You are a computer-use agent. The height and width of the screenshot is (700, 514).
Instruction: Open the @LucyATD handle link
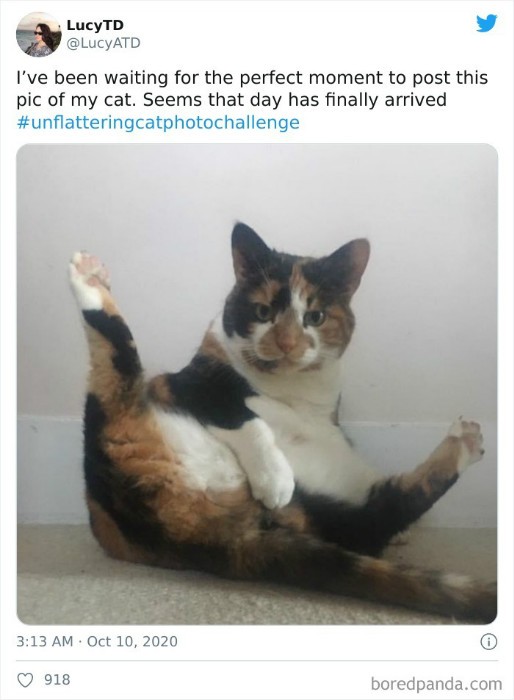(x=103, y=43)
